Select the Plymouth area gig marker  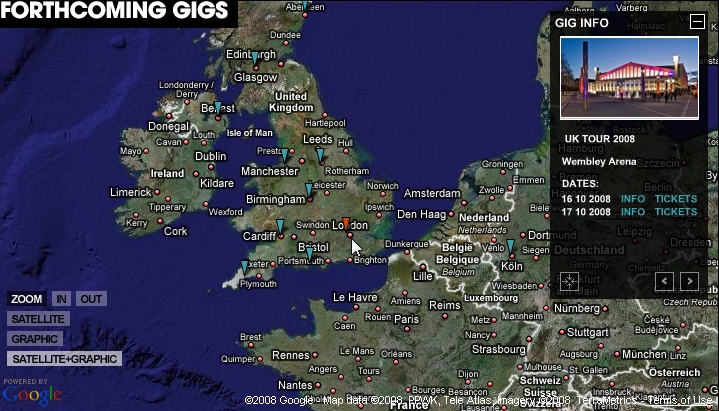[x=244, y=267]
